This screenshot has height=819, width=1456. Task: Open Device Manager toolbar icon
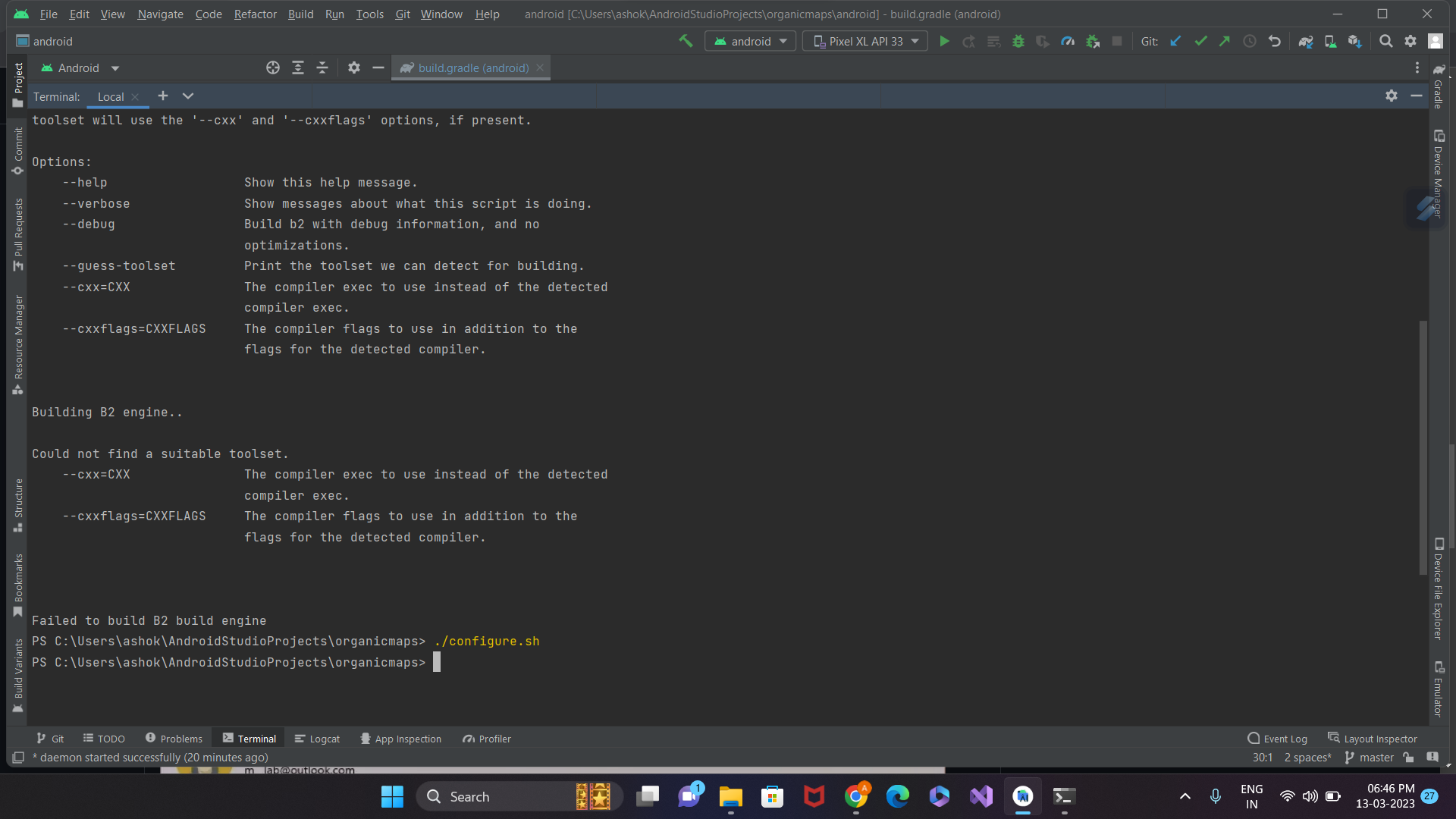click(x=1330, y=41)
